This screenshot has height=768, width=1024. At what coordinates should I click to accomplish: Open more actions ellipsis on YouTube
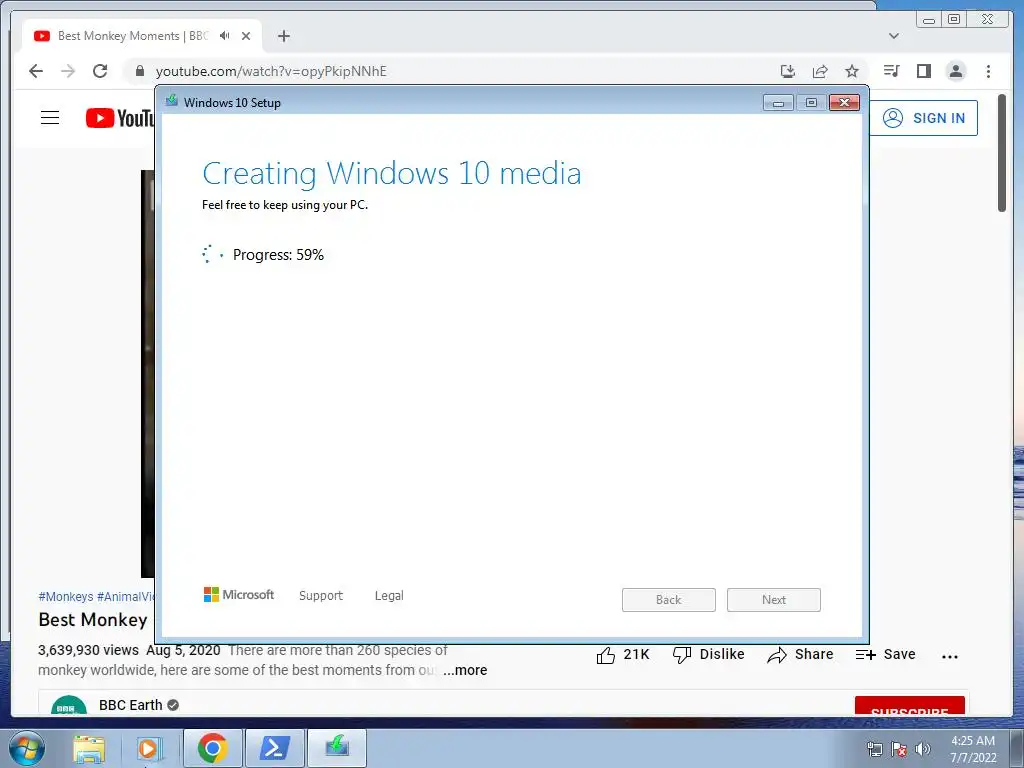click(x=950, y=656)
